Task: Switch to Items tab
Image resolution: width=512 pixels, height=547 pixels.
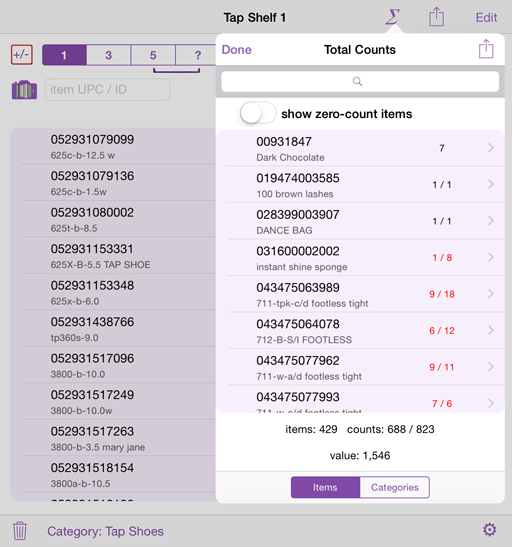Action: pos(325,487)
